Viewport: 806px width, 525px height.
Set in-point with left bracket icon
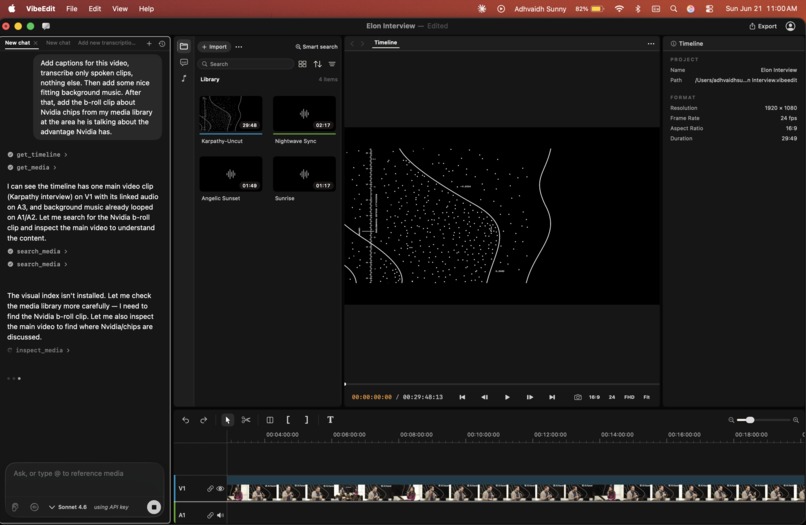point(288,420)
